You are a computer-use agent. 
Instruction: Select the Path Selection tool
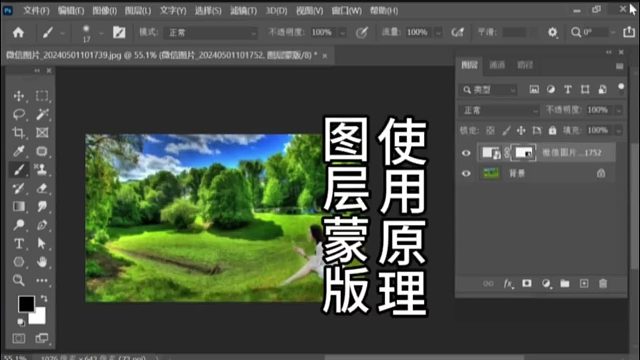coord(42,244)
